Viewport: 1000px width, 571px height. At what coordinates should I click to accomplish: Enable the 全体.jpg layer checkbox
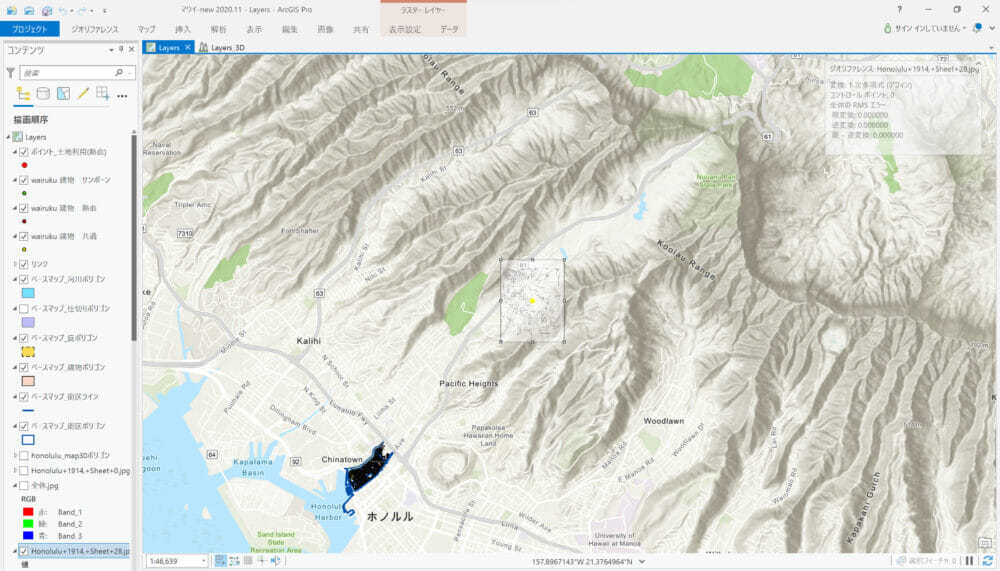coord(24,486)
